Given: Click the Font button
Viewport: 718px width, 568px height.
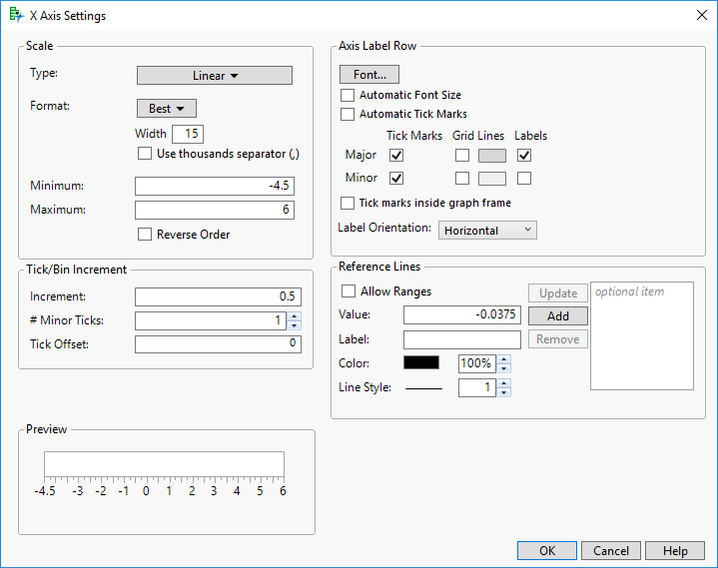Looking at the screenshot, I should [x=369, y=75].
